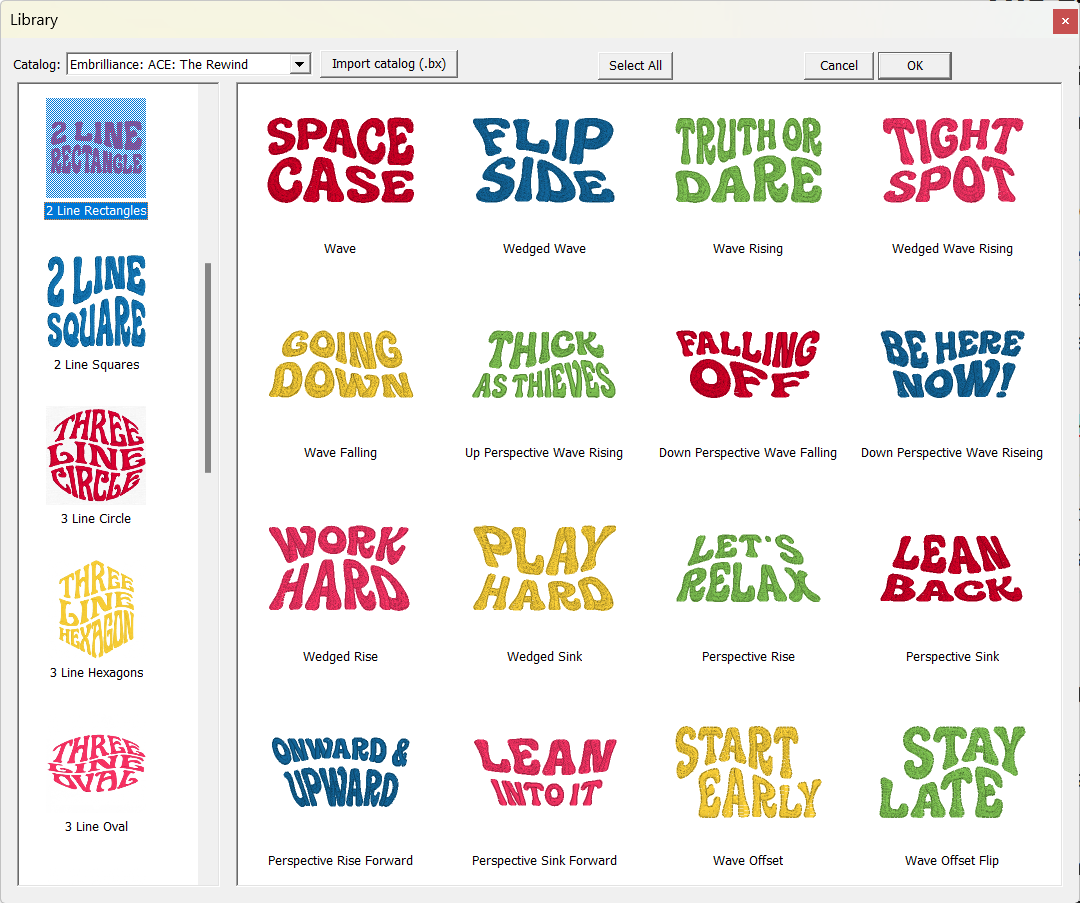The height and width of the screenshot is (903, 1080).
Task: Select the Wedged Wave design
Action: tap(544, 160)
